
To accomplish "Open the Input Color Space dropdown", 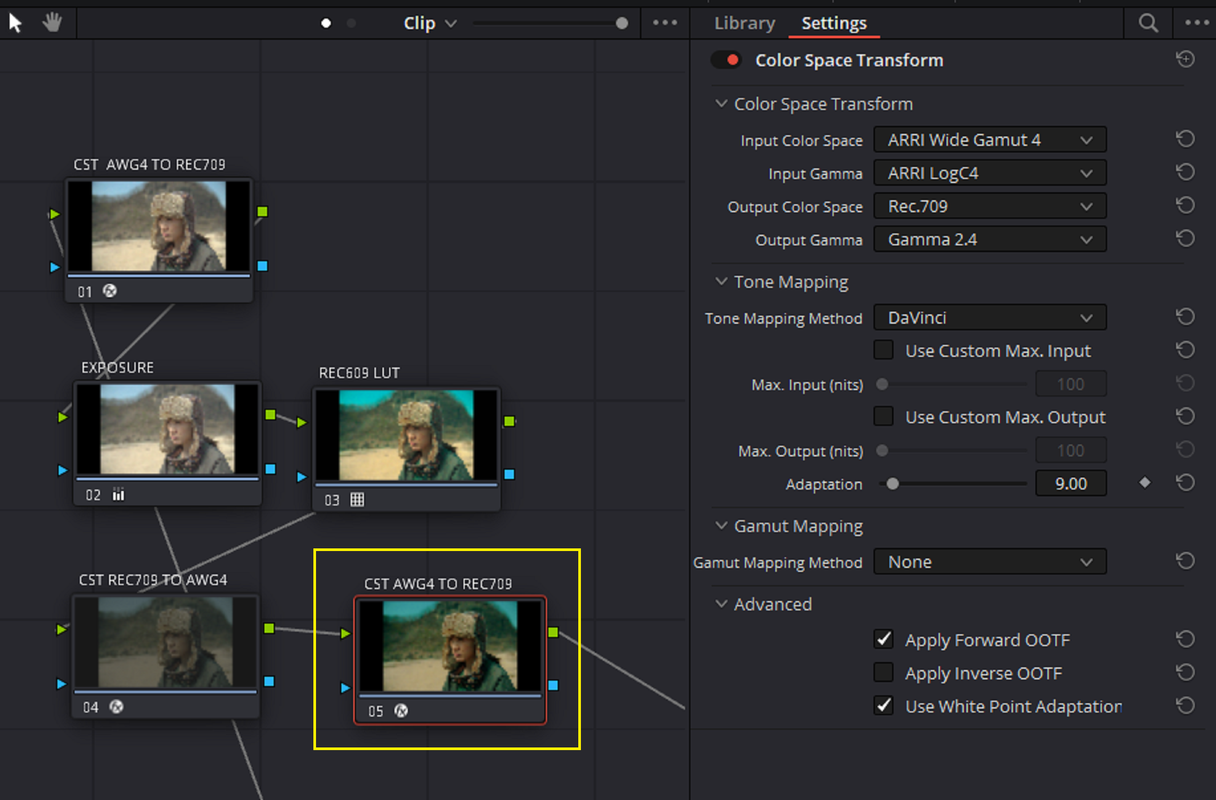I will 990,140.
